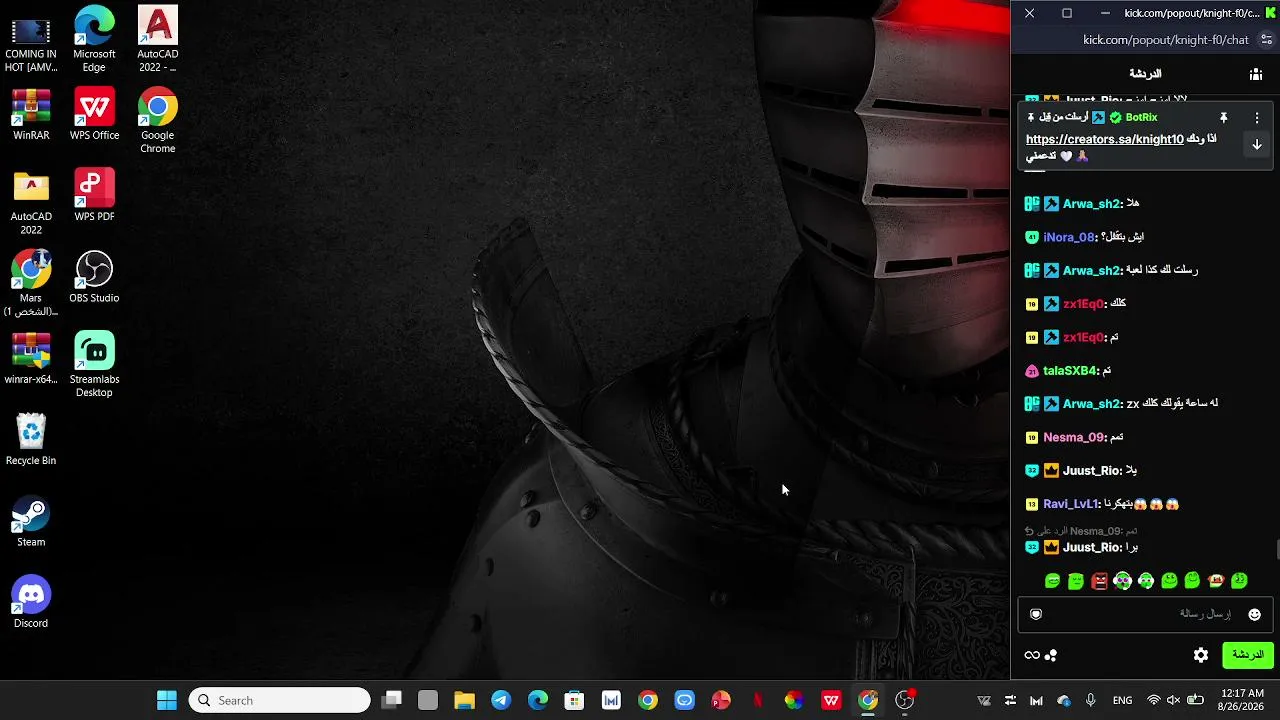Open the Windows Start menu

[167, 700]
